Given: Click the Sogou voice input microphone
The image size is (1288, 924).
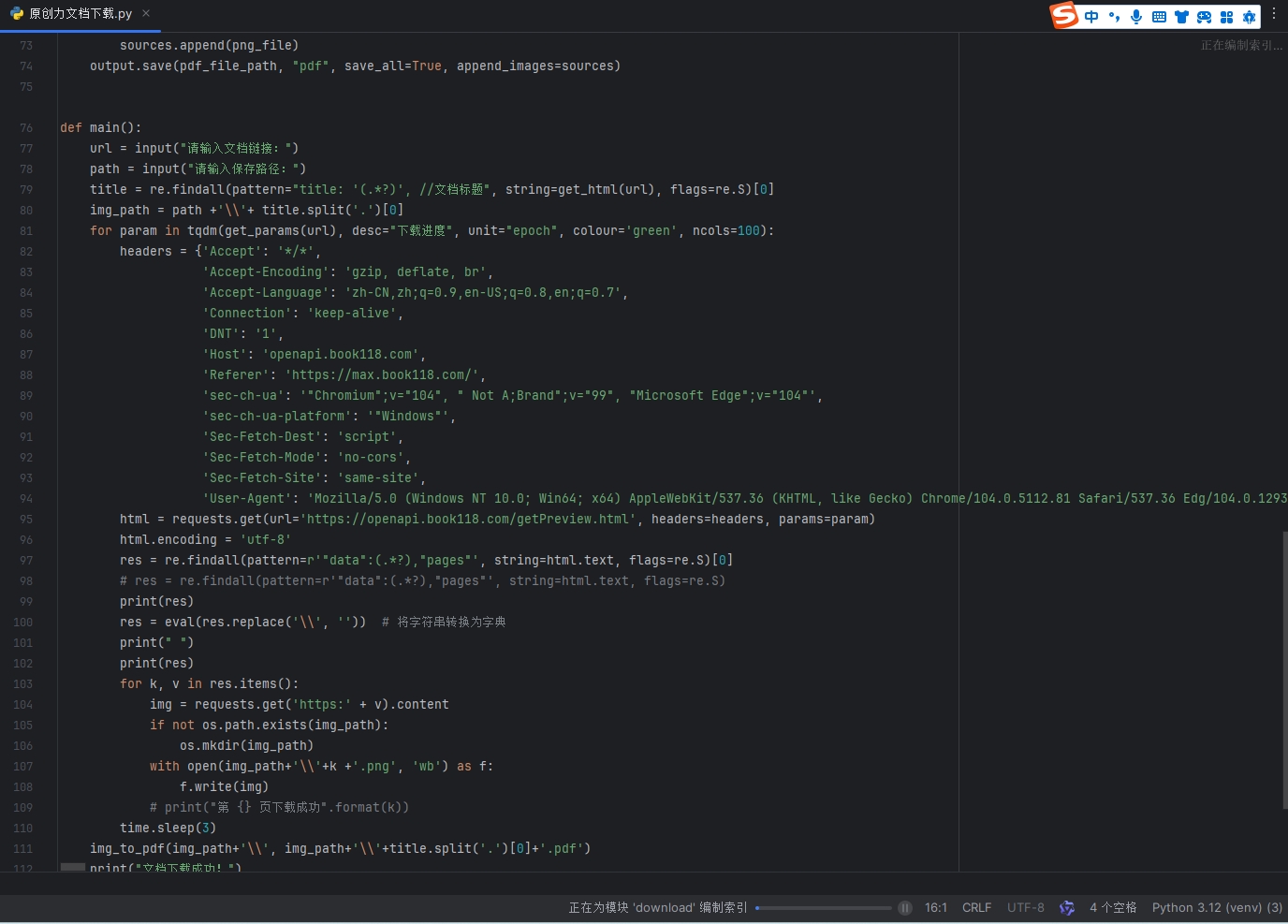Looking at the screenshot, I should (1136, 17).
